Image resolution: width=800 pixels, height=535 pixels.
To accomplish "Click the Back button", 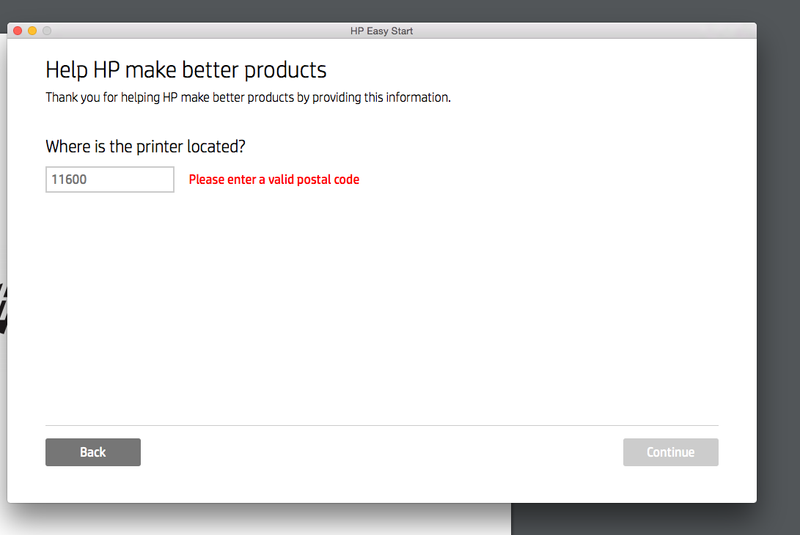I will tap(93, 452).
